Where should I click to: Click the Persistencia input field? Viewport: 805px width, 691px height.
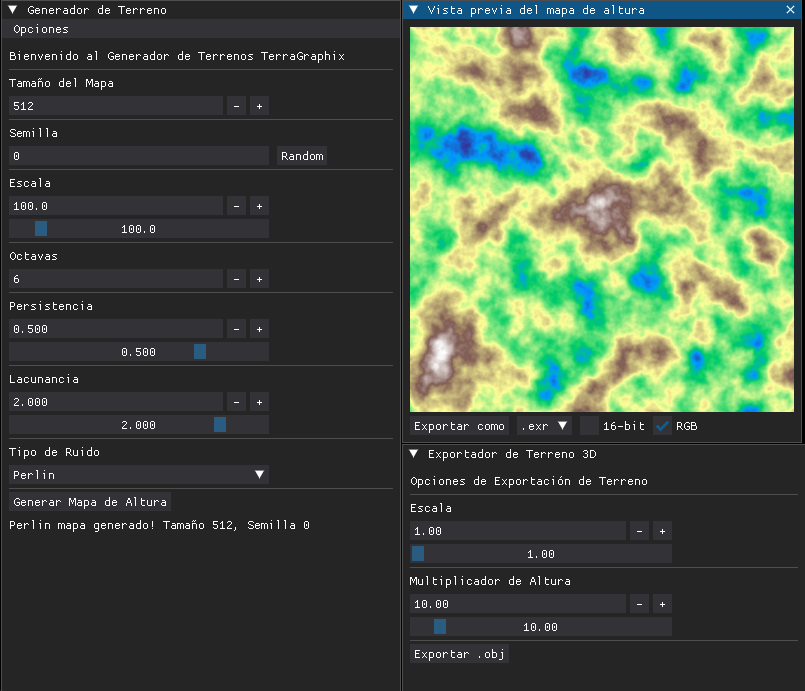point(116,329)
